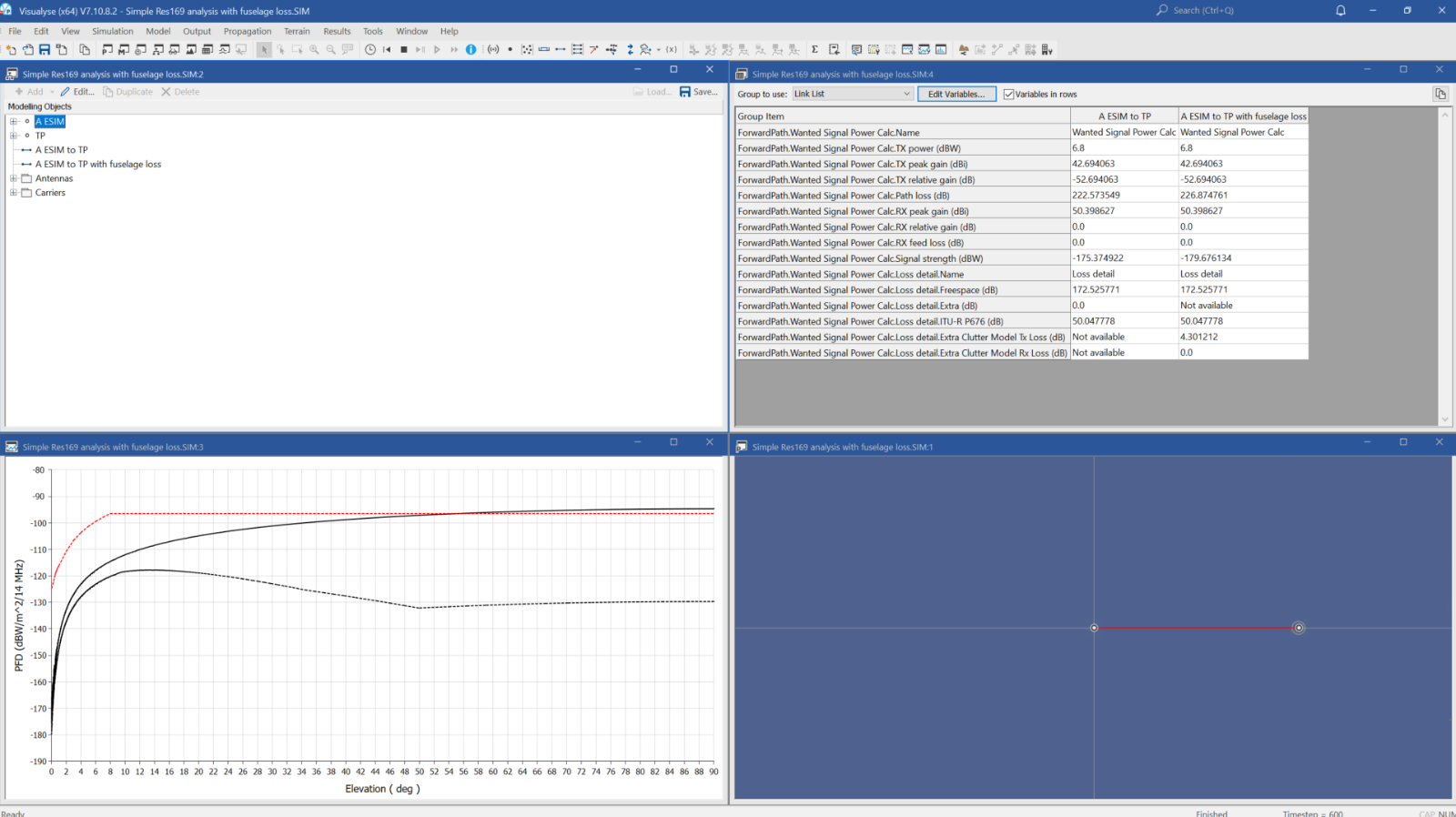Click Save button in Modelling Objects panel
Viewport: 1456px width, 817px height.
(x=698, y=92)
